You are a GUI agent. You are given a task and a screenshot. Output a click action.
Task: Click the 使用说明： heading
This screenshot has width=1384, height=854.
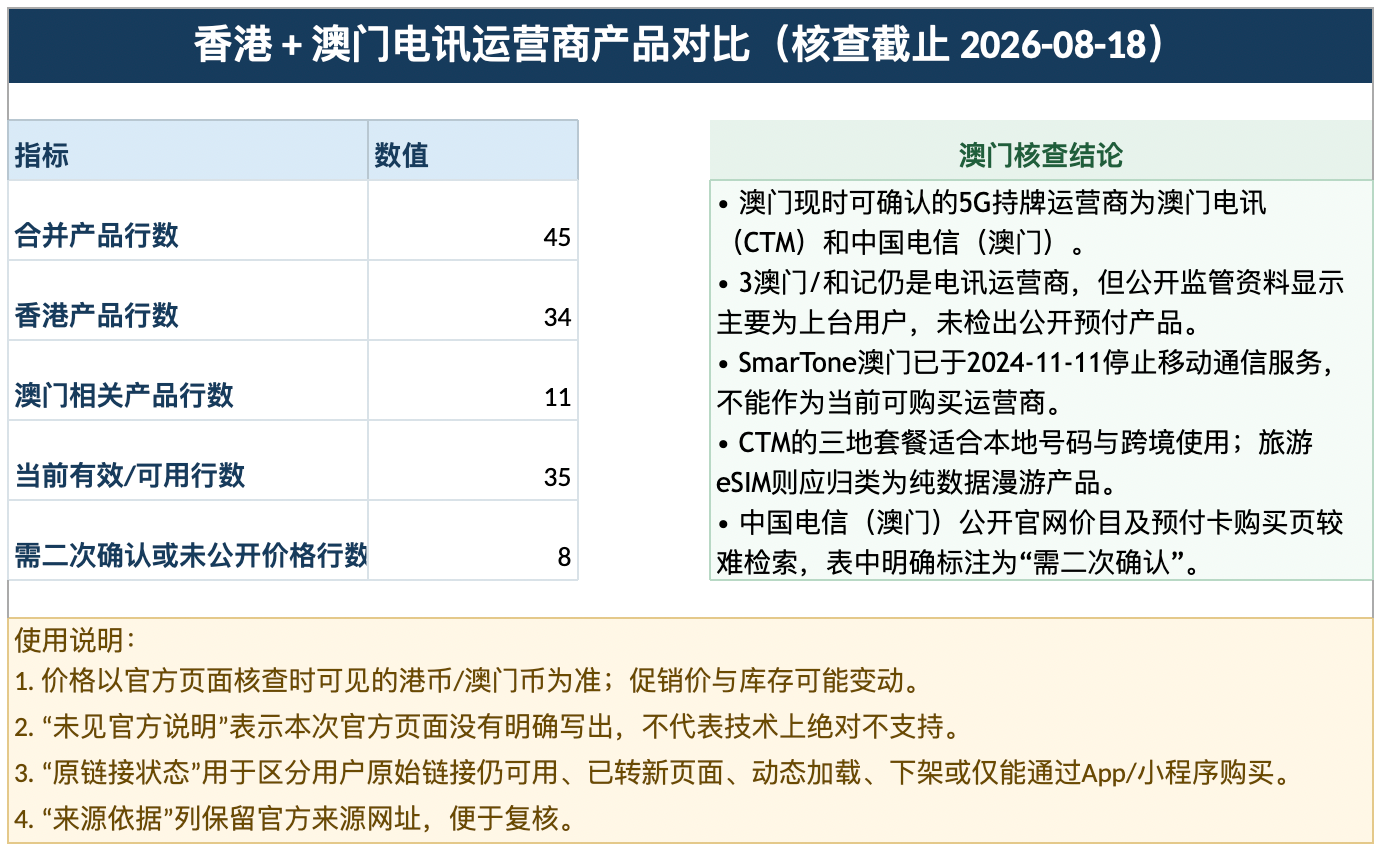click(75, 638)
